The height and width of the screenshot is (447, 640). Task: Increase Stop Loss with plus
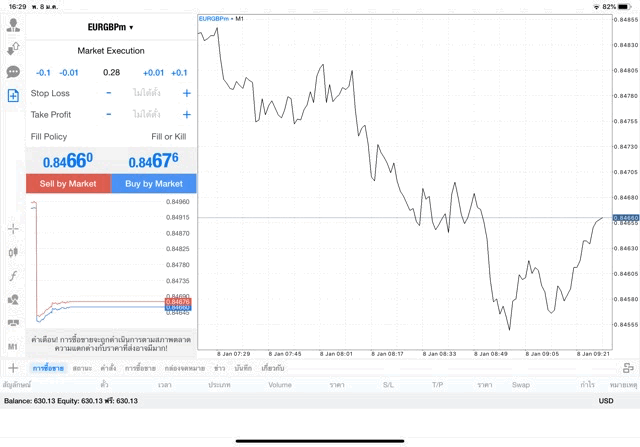186,93
